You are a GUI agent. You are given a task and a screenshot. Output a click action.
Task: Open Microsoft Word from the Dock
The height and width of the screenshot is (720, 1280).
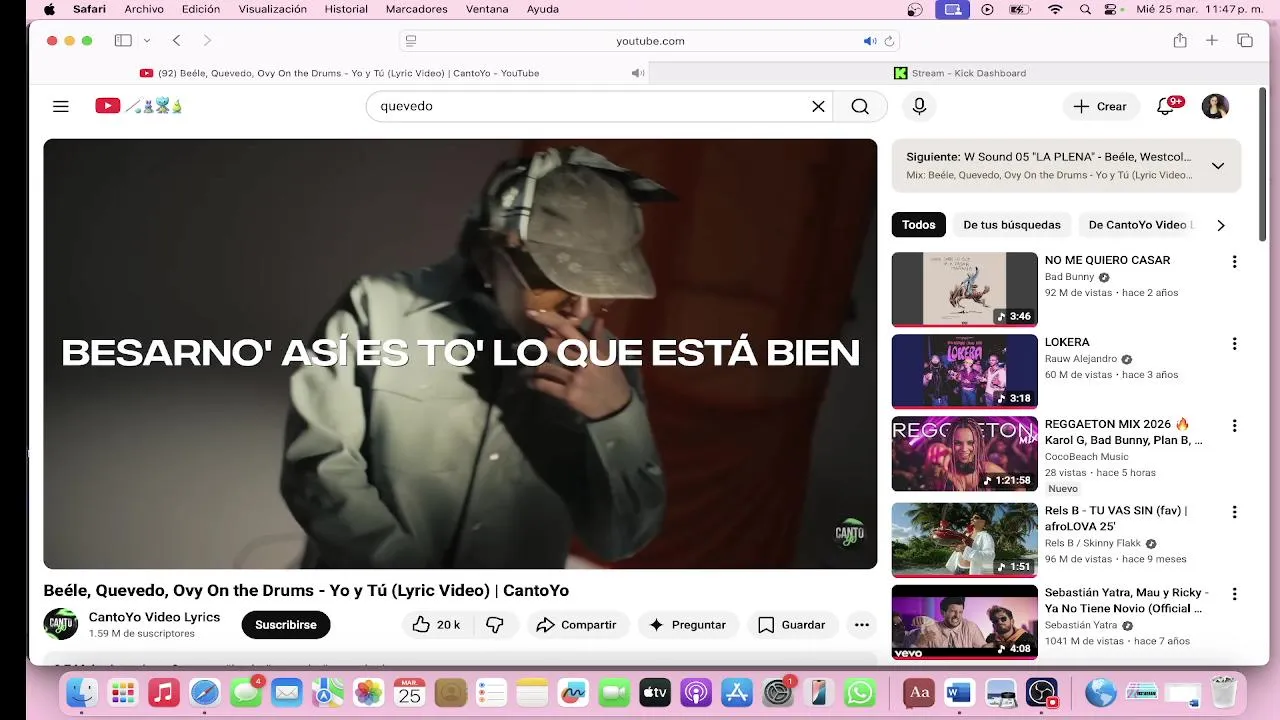click(959, 692)
